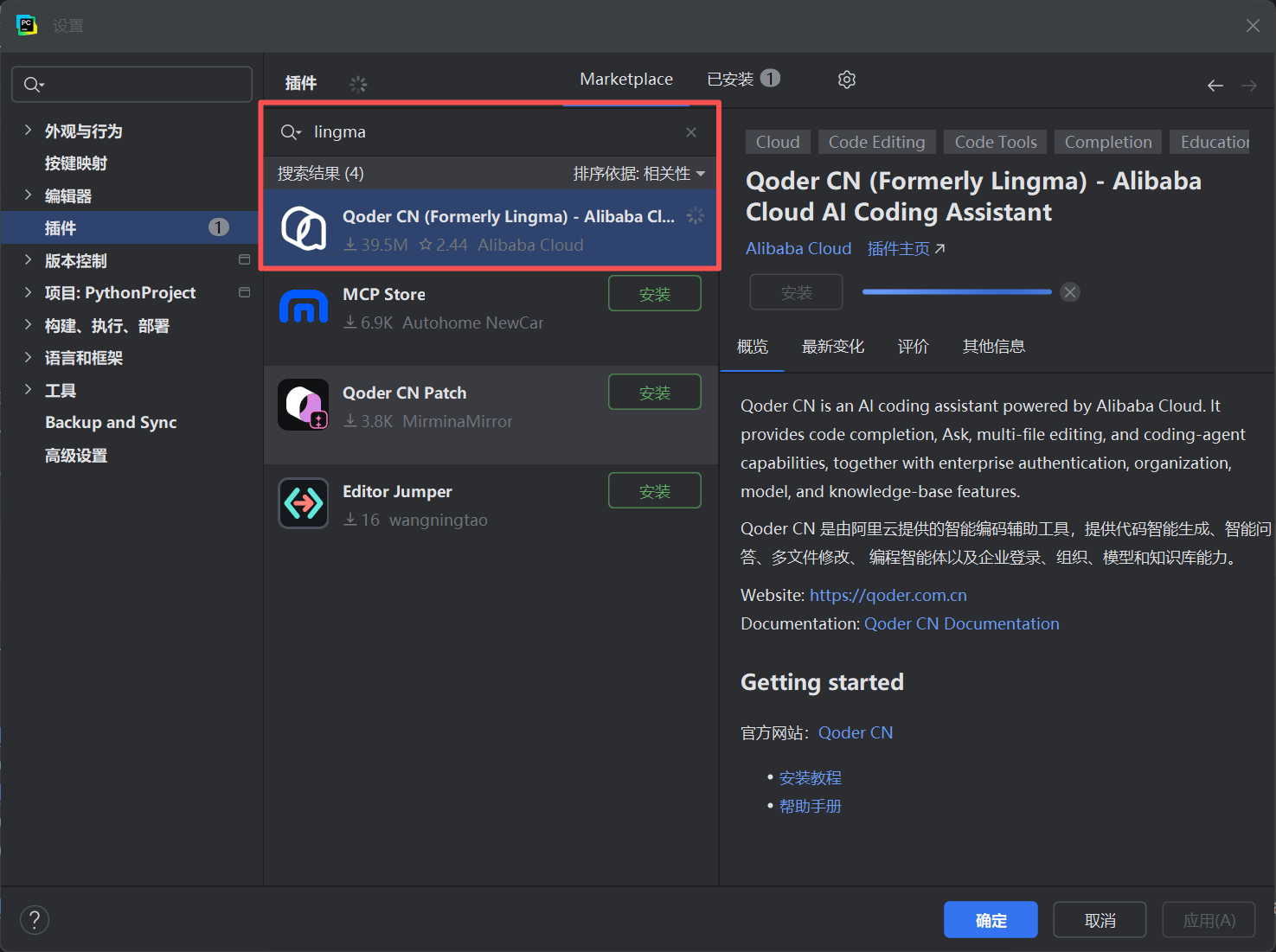
Task: Confirm with the 确定 button
Action: 991,920
